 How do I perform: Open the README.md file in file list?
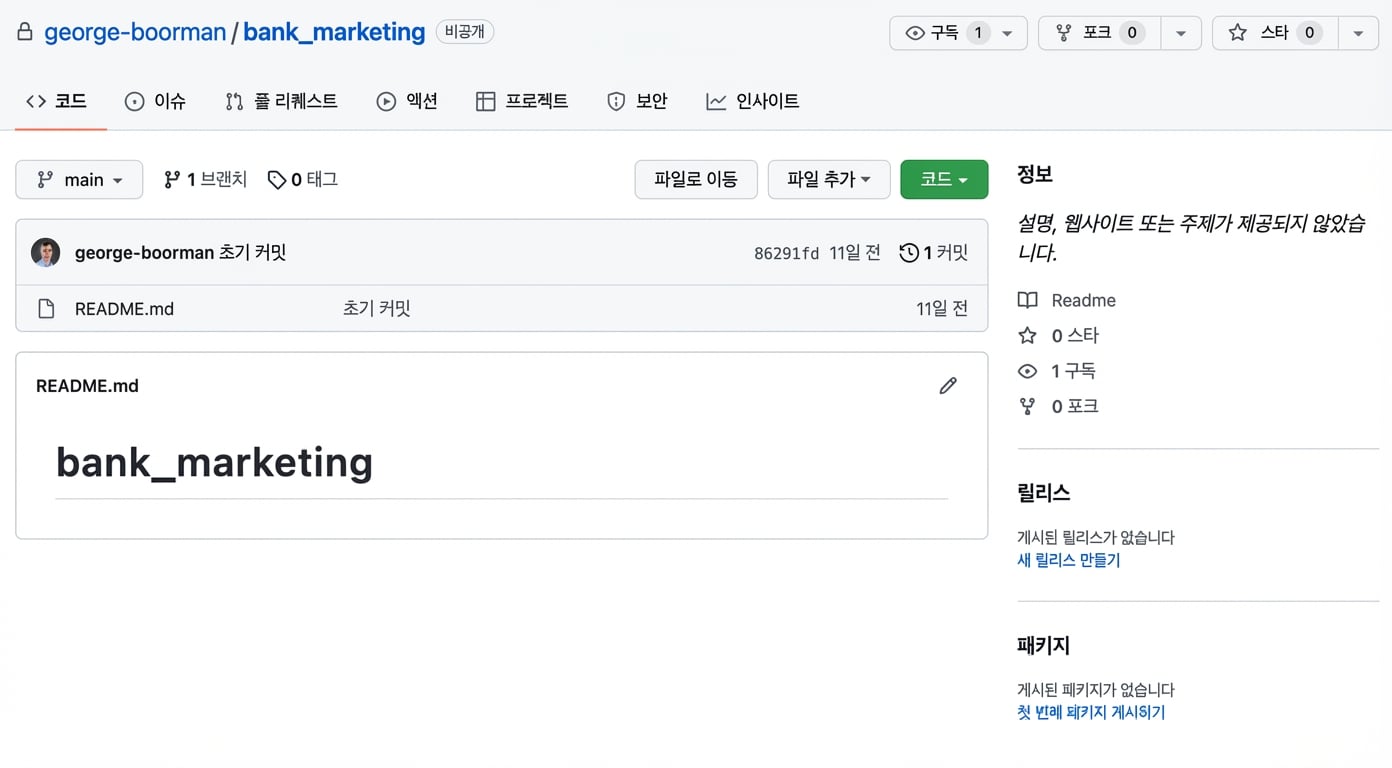[x=125, y=309]
